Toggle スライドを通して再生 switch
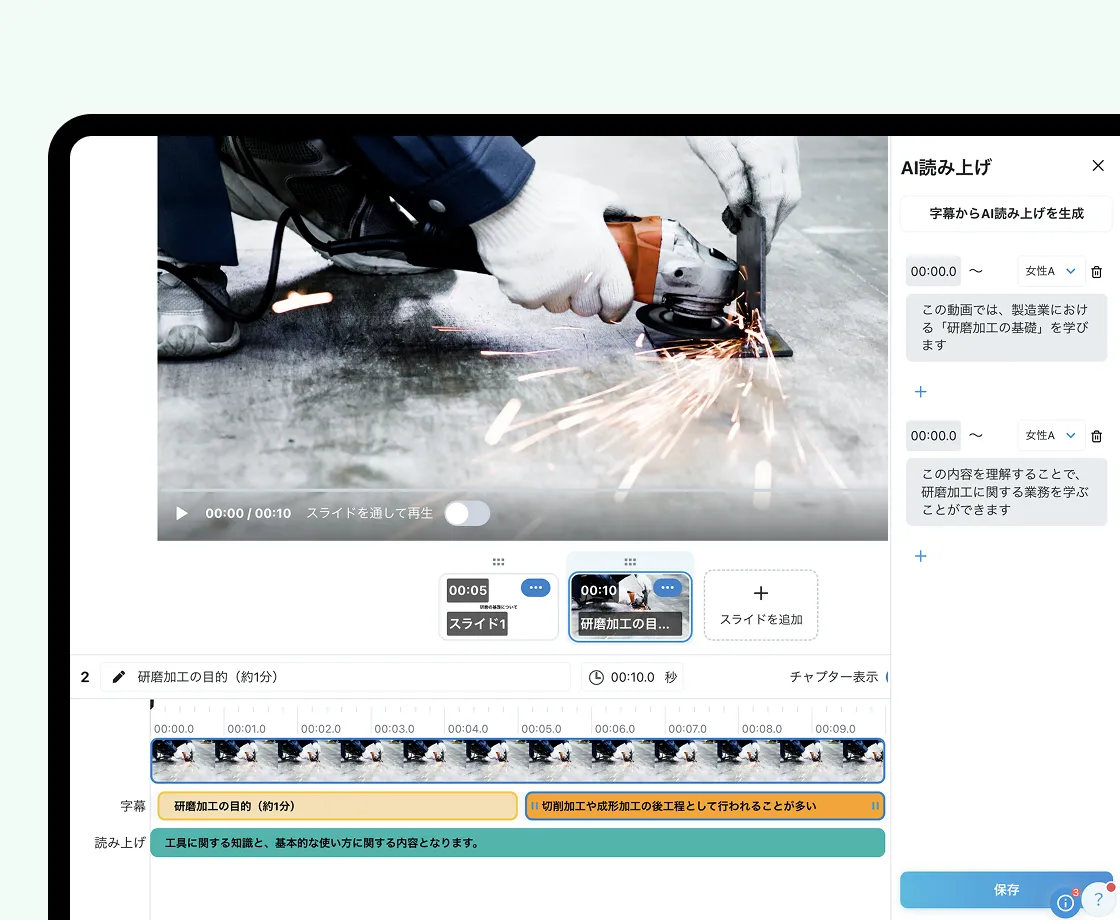1120x920 pixels. pyautogui.click(x=467, y=513)
